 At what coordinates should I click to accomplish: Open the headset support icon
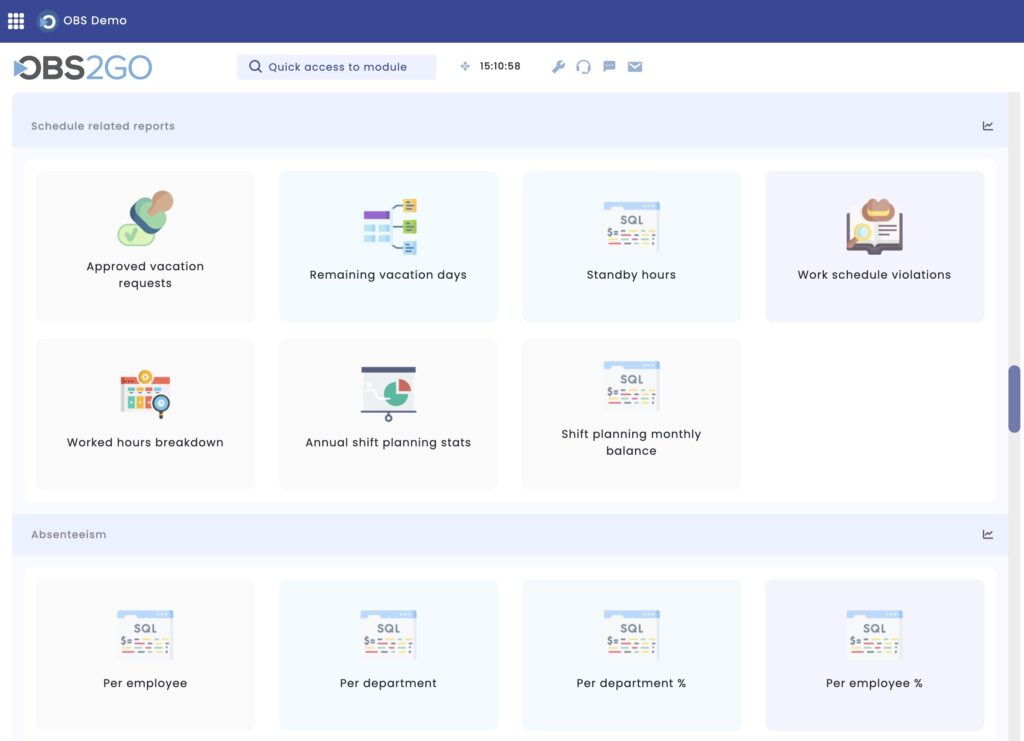[583, 67]
